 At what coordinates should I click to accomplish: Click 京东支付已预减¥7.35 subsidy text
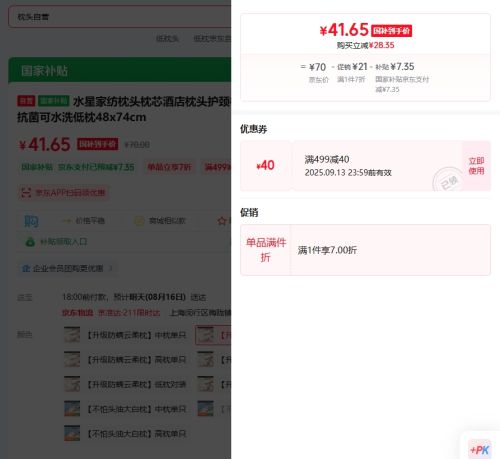coord(96,167)
